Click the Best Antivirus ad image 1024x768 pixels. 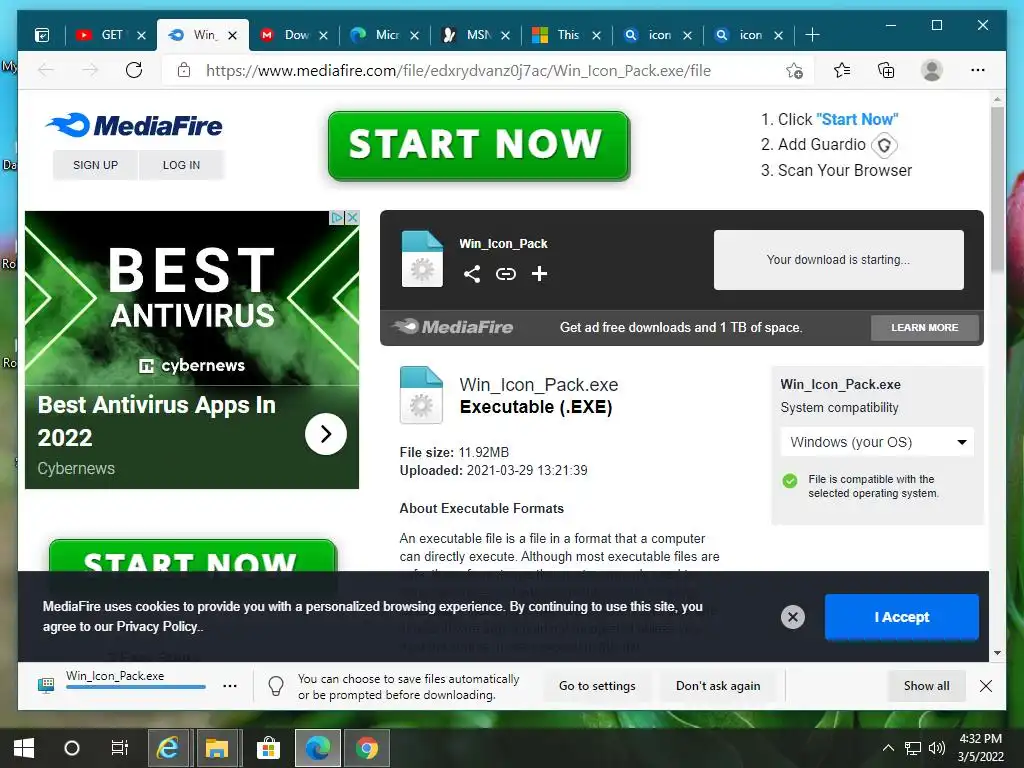coord(191,297)
